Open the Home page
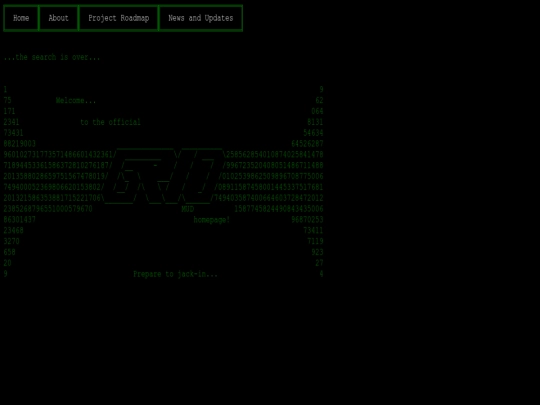 21,18
